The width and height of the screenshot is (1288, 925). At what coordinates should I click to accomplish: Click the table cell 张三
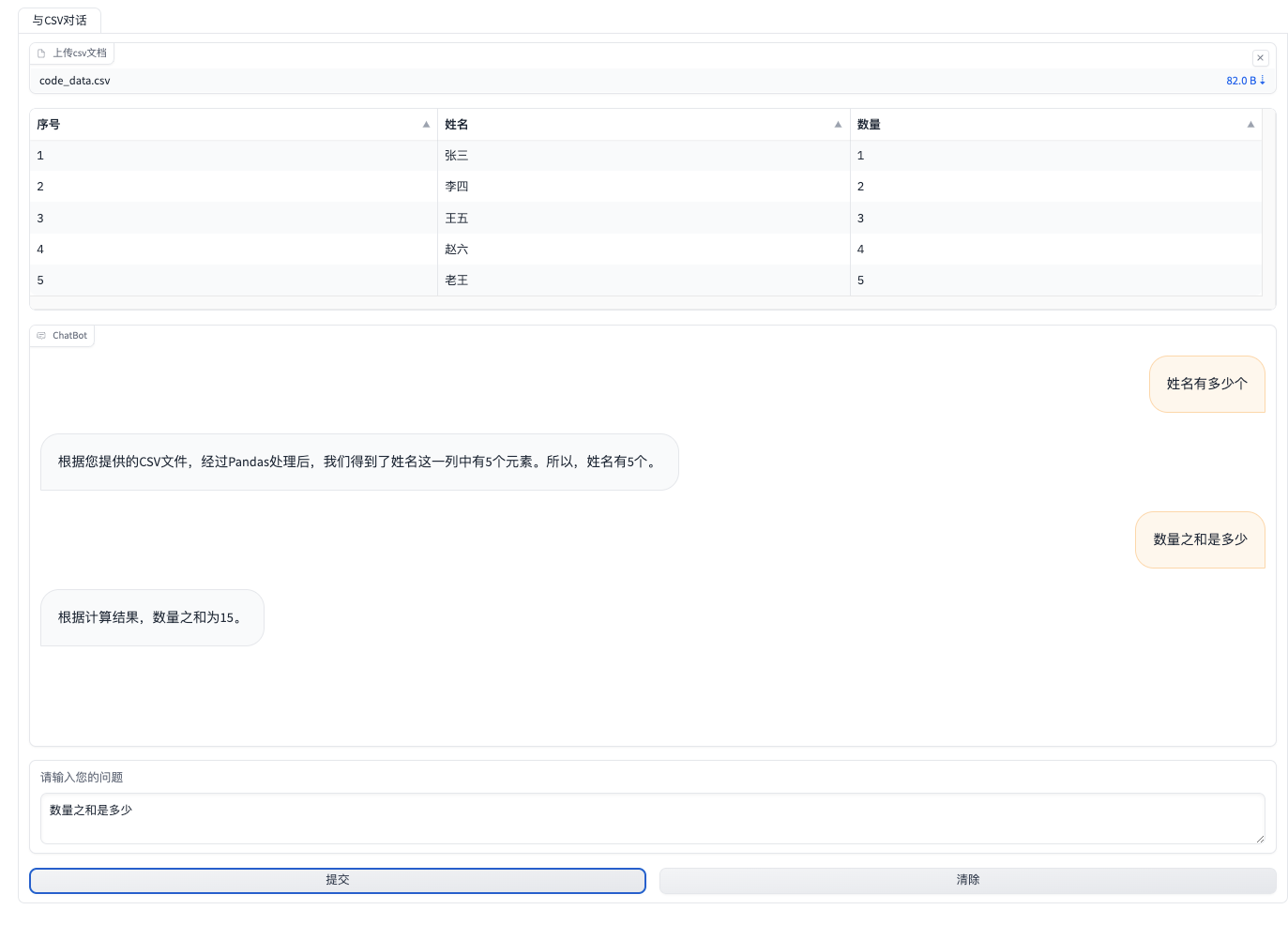point(644,156)
